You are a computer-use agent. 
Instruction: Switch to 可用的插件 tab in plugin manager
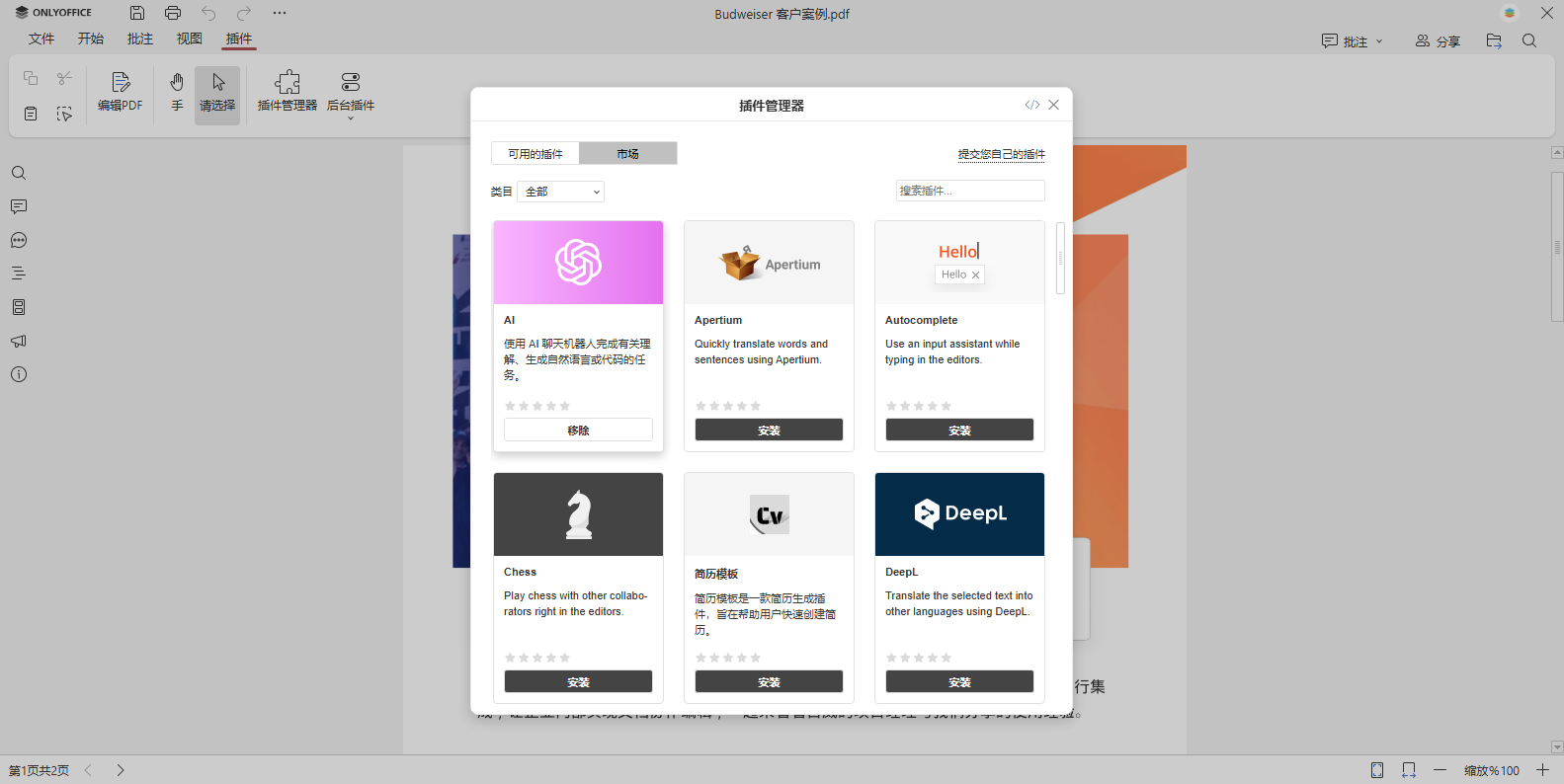[x=535, y=153]
